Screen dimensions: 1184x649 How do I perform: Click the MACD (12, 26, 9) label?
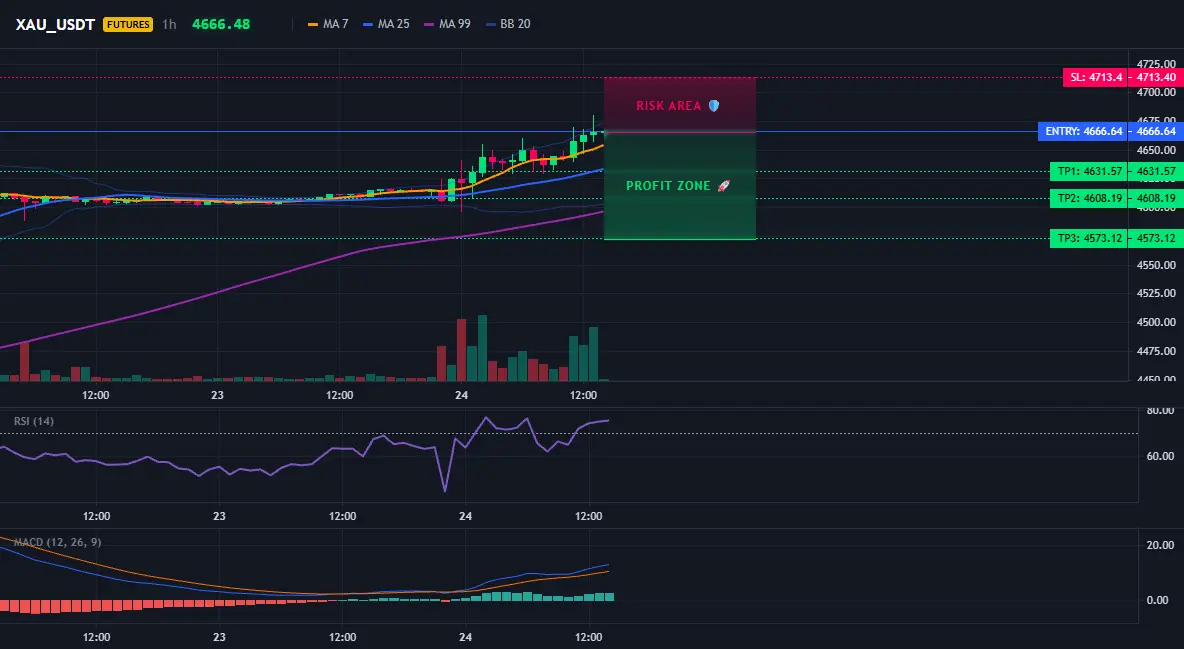[x=57, y=542]
